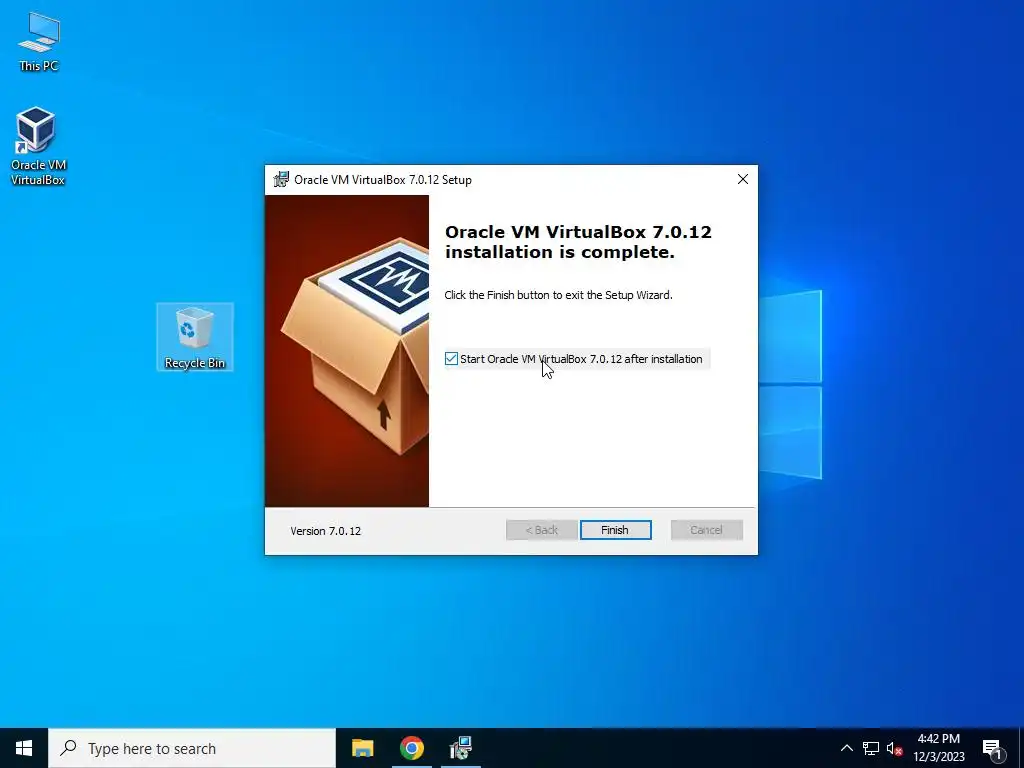Launch Google Chrome from taskbar
Screen dimensions: 1024x768
[411, 748]
